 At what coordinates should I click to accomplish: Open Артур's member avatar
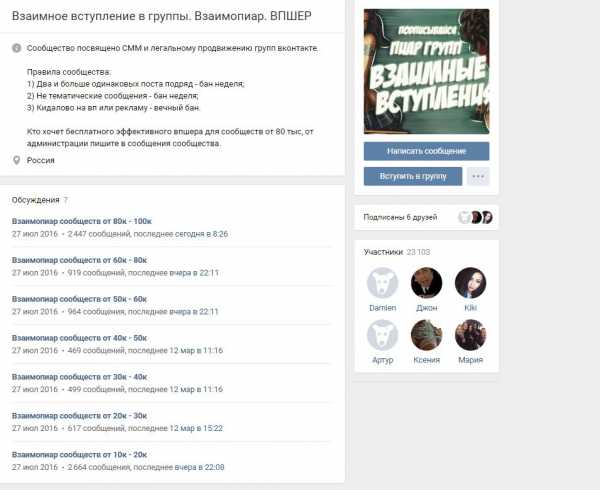click(383, 335)
